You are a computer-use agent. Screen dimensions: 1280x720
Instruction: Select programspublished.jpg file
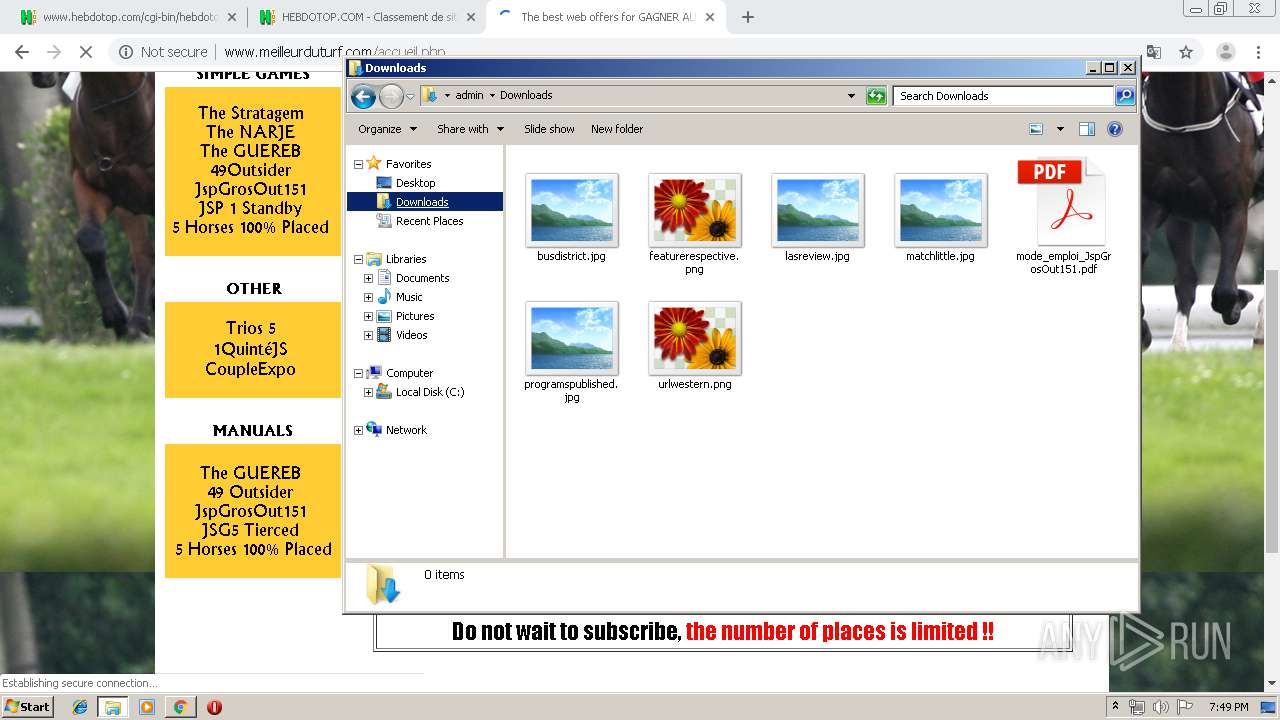pos(571,352)
